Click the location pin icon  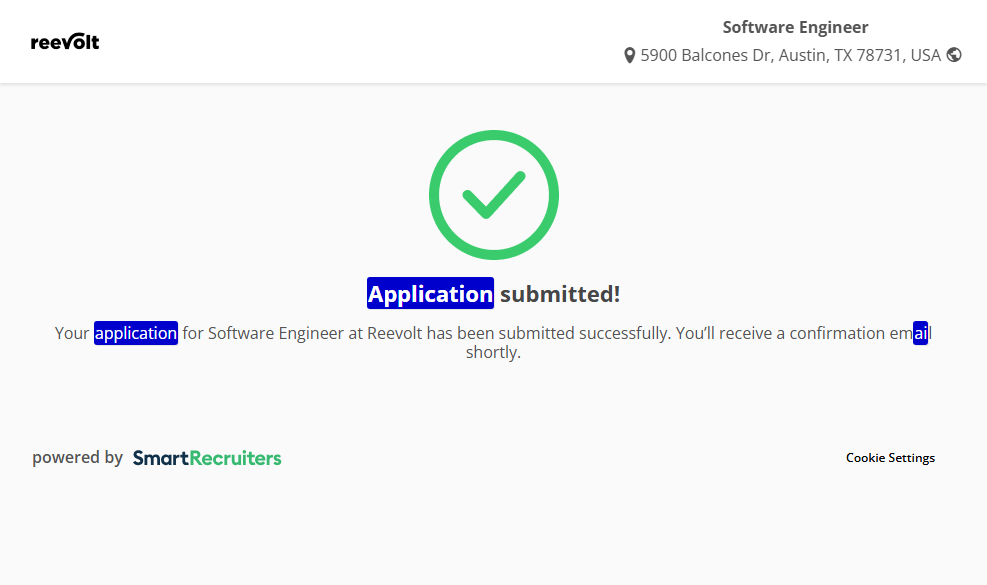point(629,56)
